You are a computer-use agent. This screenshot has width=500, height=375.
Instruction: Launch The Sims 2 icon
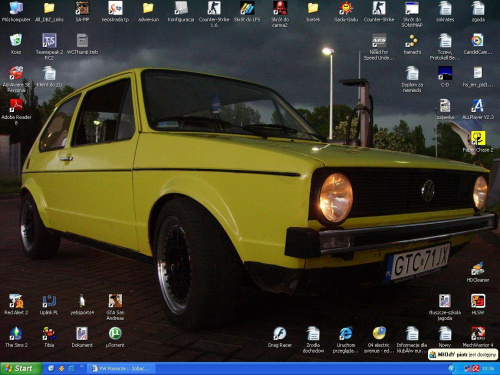coord(16,333)
